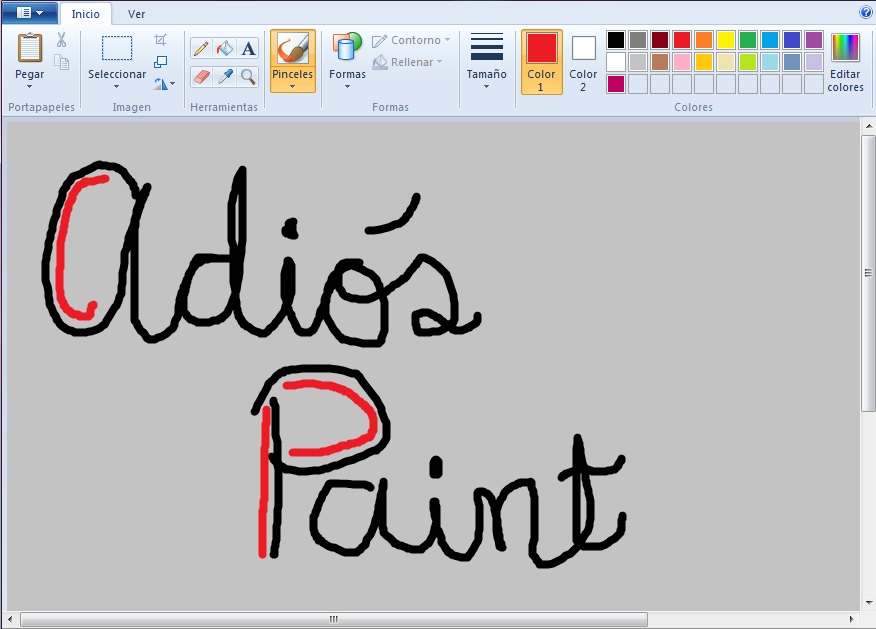Click the Copy icon
The height and width of the screenshot is (629, 876).
61,62
